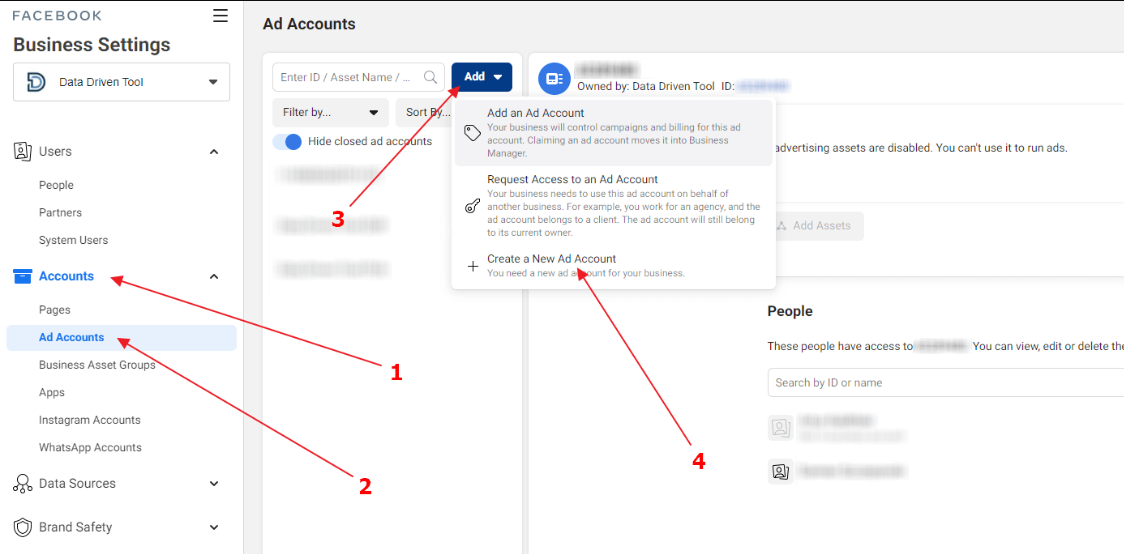This screenshot has width=1124, height=554.
Task: Open the hamburger menu next to Facebook
Action: click(221, 16)
